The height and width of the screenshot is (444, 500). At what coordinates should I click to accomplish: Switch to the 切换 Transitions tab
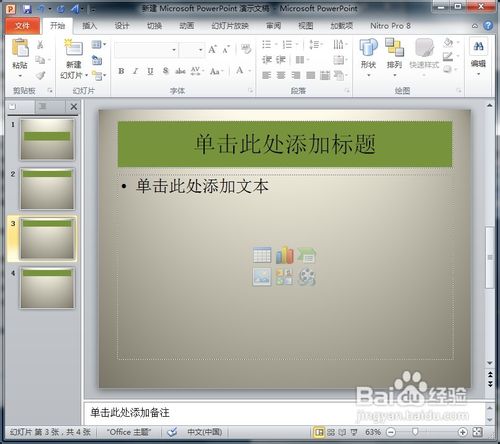[x=154, y=26]
